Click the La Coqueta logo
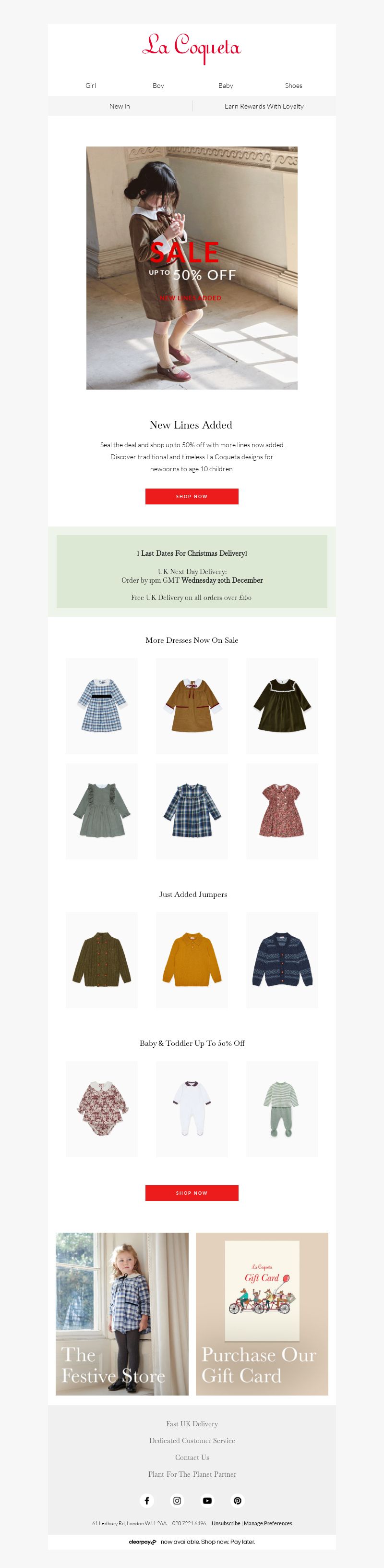Image resolution: width=384 pixels, height=1568 pixels. pos(192,48)
